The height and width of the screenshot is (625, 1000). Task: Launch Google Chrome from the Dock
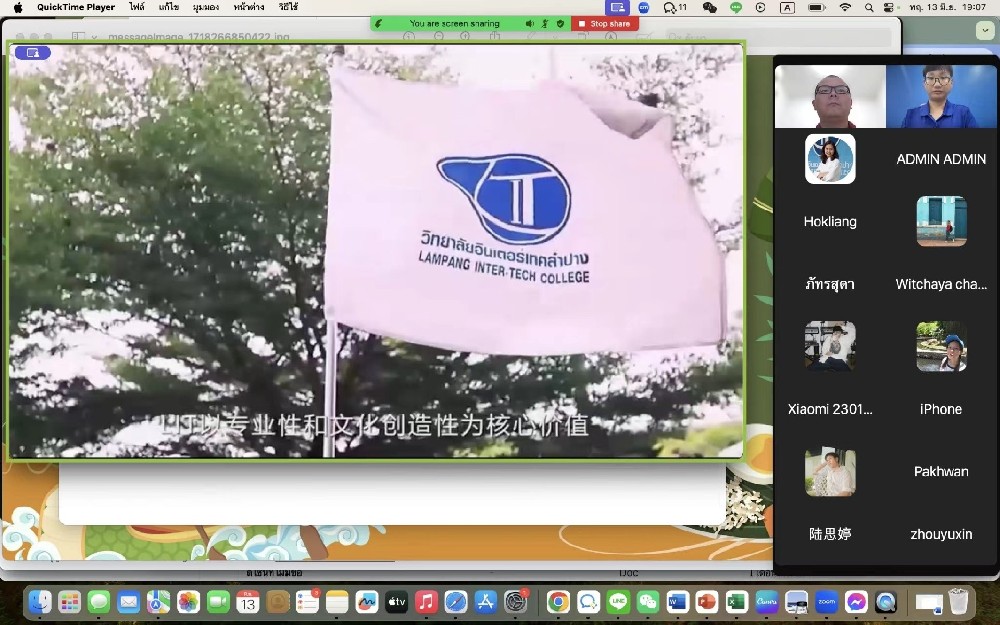coord(558,601)
